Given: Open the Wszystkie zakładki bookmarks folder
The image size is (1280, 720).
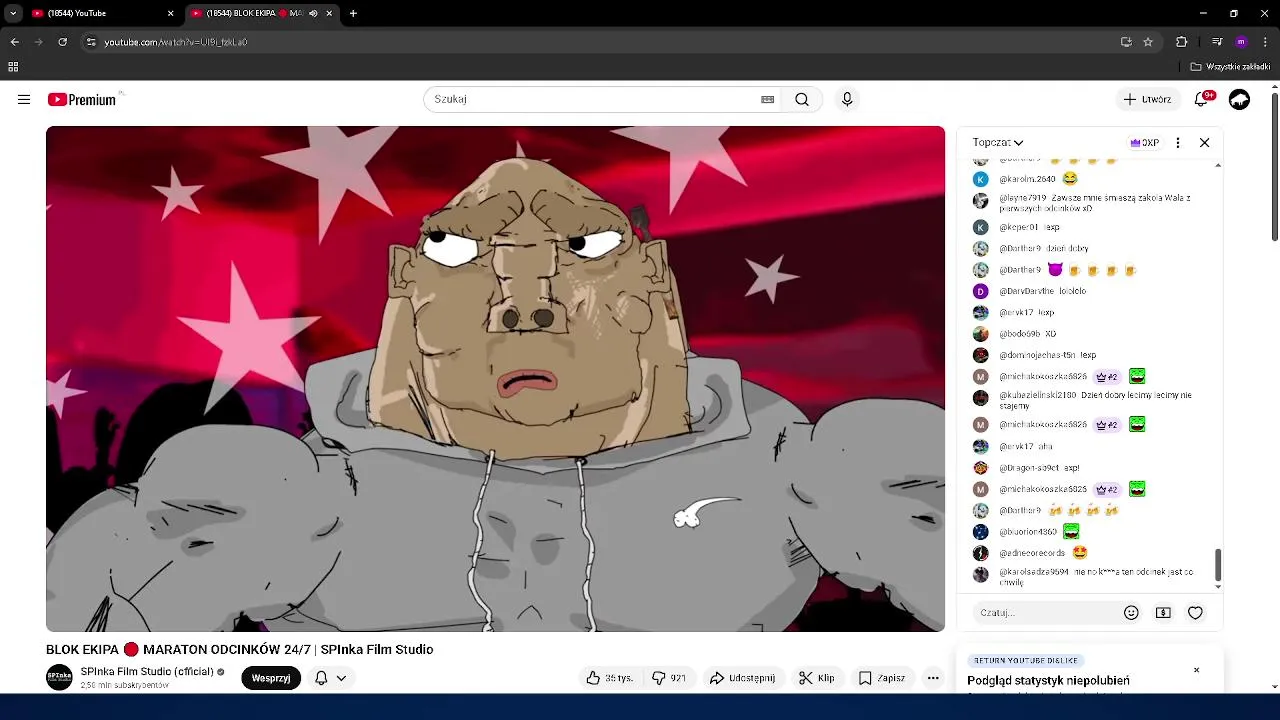Looking at the screenshot, I should tap(1230, 67).
